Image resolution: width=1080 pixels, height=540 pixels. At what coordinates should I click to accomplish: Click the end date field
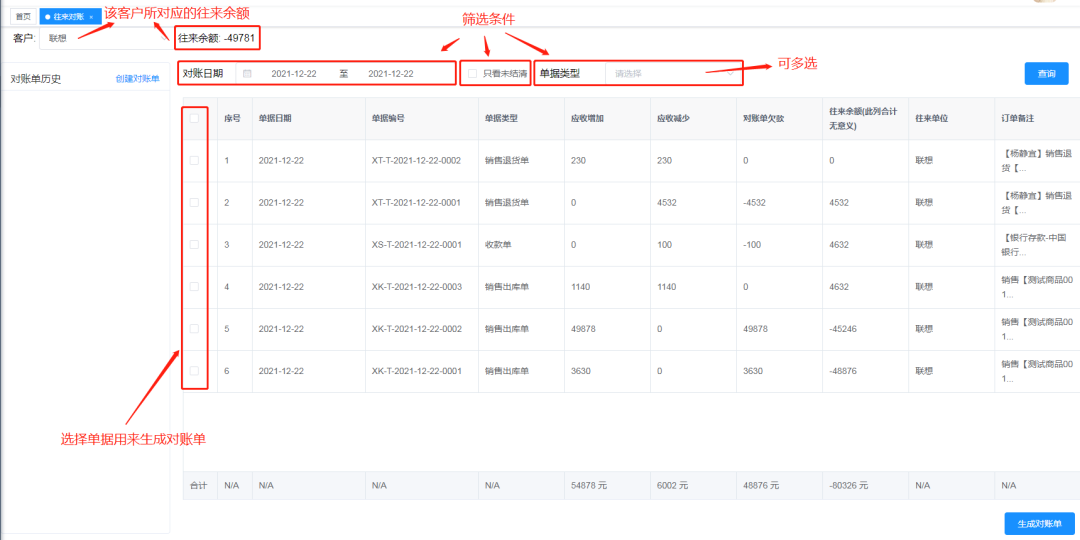click(390, 74)
